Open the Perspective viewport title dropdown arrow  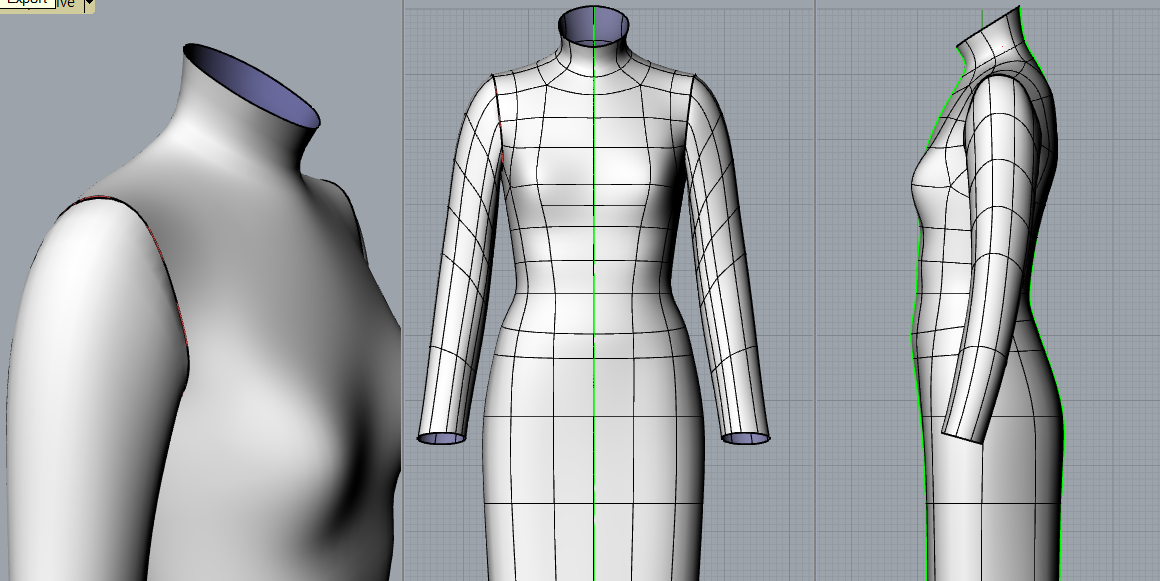click(89, 5)
